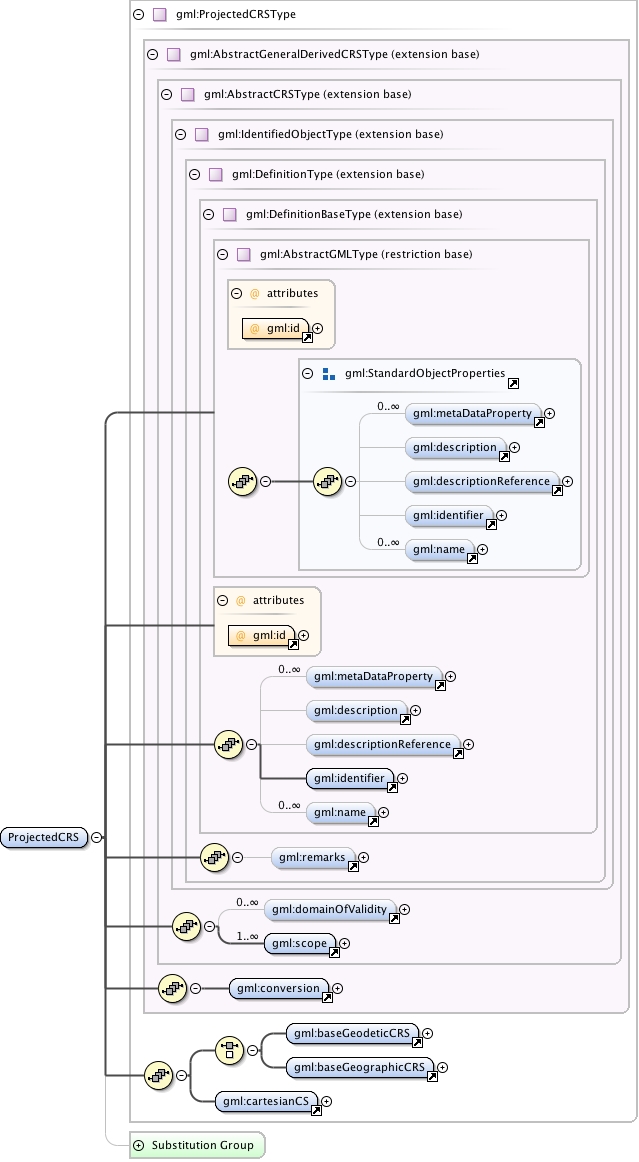This screenshot has height=1162, width=639.
Task: Click the type icon beside gml:IdentifiedObjectType
Action: click(202, 134)
